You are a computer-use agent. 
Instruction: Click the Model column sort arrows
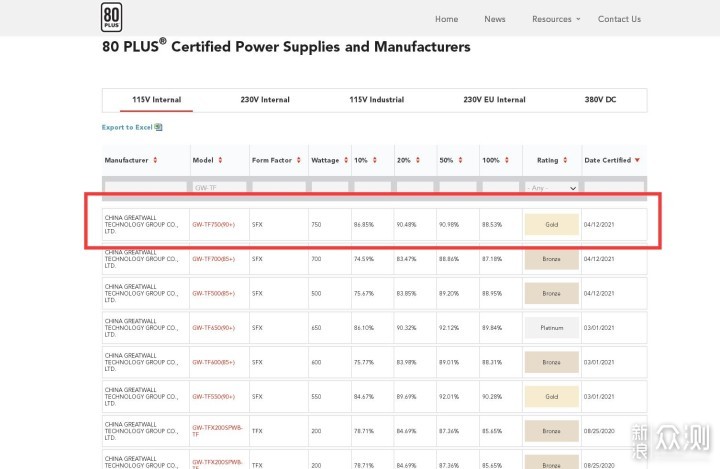coord(220,160)
